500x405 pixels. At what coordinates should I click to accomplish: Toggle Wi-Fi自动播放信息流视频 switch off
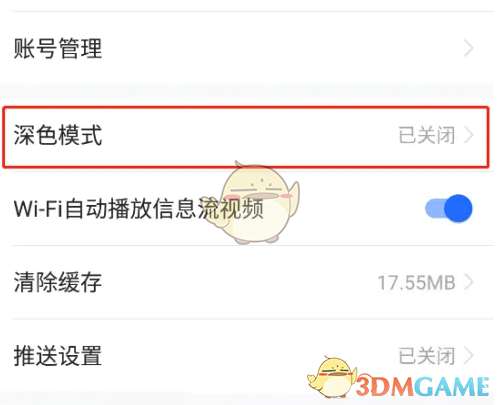click(x=449, y=208)
